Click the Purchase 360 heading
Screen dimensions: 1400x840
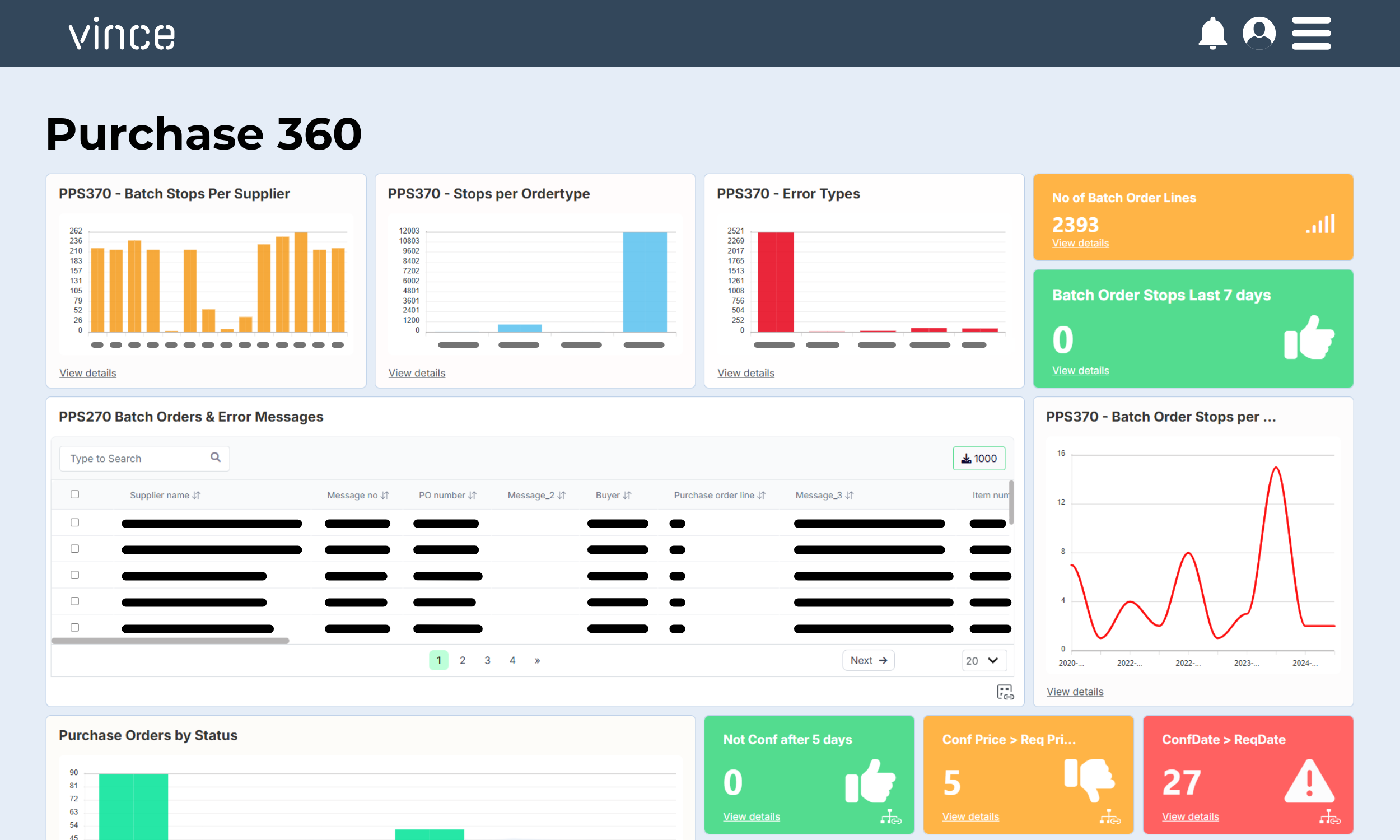pyautogui.click(x=204, y=134)
